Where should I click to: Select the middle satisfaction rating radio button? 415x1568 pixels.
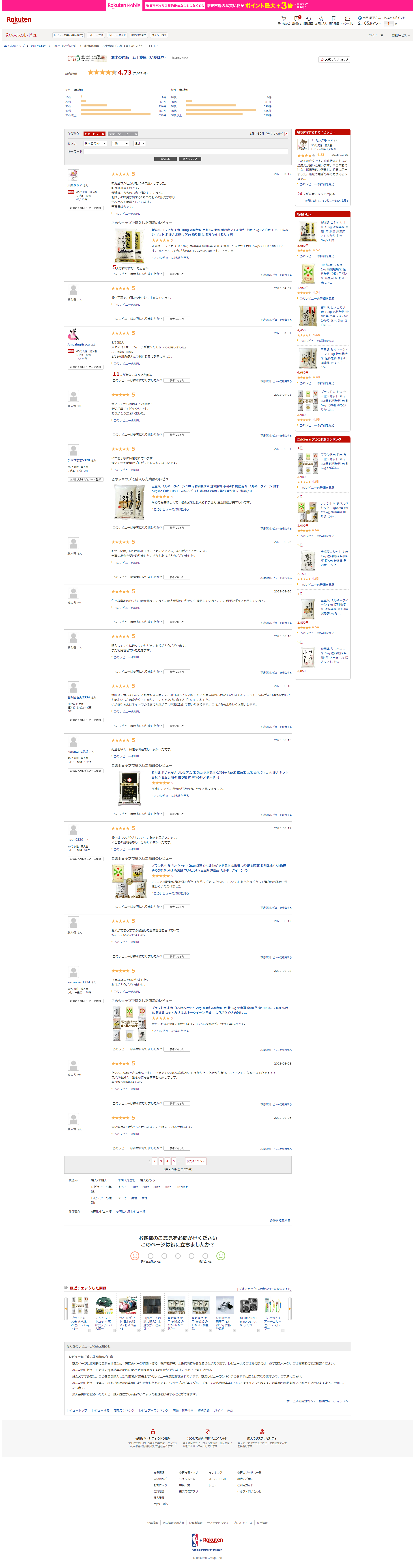(x=178, y=1255)
